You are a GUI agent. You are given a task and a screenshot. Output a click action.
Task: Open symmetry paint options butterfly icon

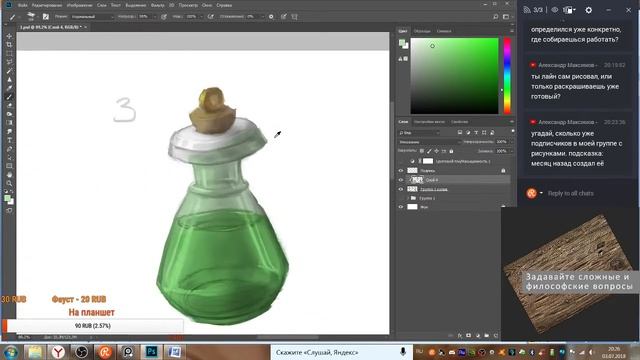[x=294, y=17]
